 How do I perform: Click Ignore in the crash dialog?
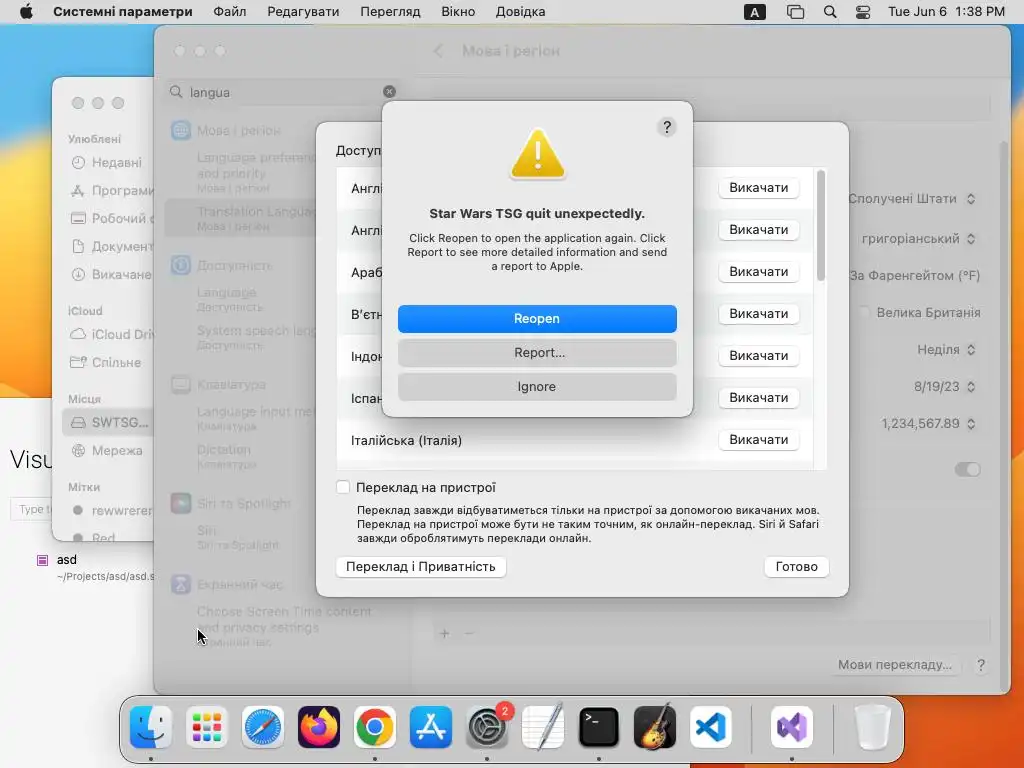[537, 387]
